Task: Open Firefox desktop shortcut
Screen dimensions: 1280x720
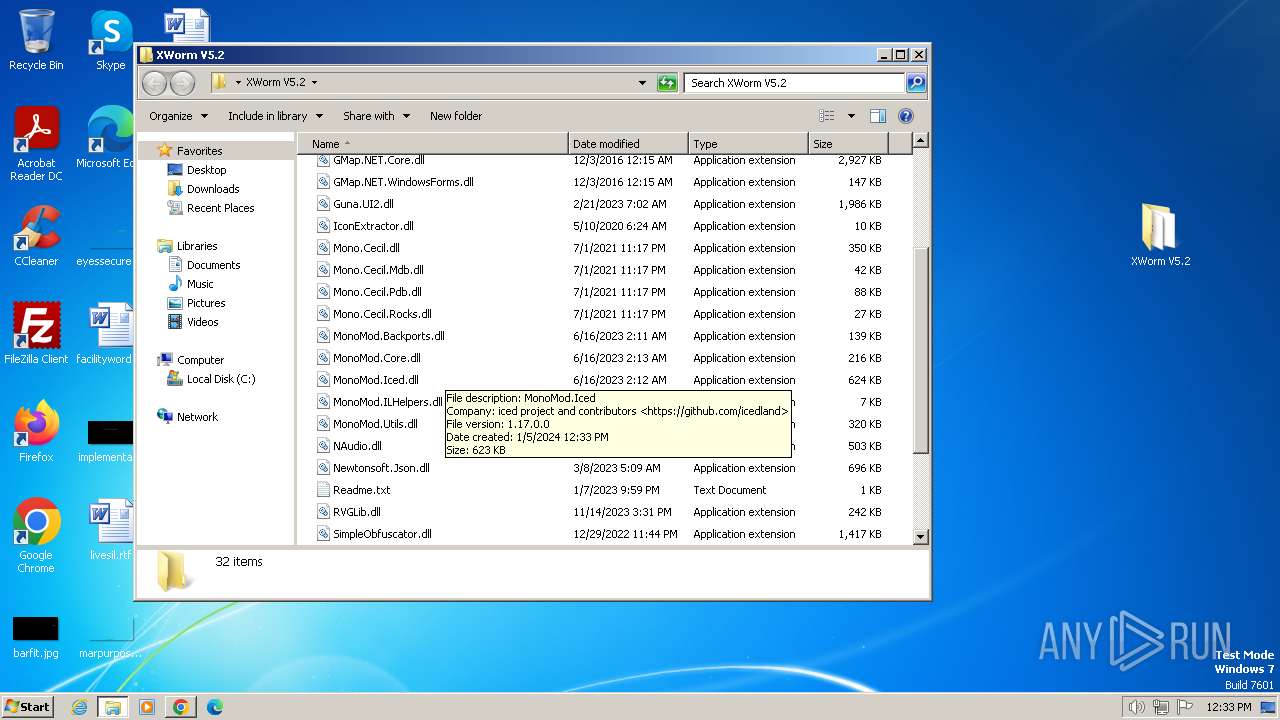Action: 36,432
